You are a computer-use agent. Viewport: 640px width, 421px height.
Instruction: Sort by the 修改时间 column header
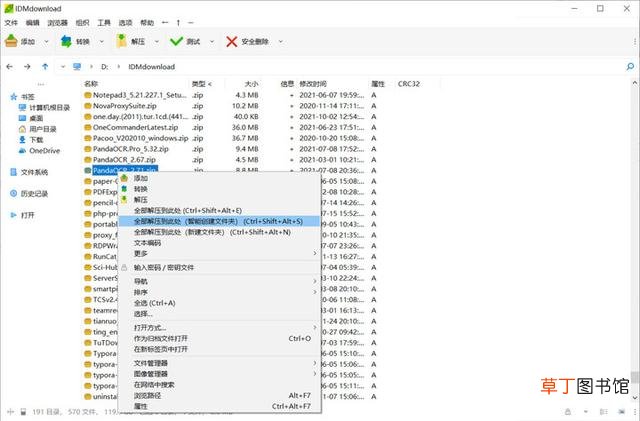coord(313,84)
